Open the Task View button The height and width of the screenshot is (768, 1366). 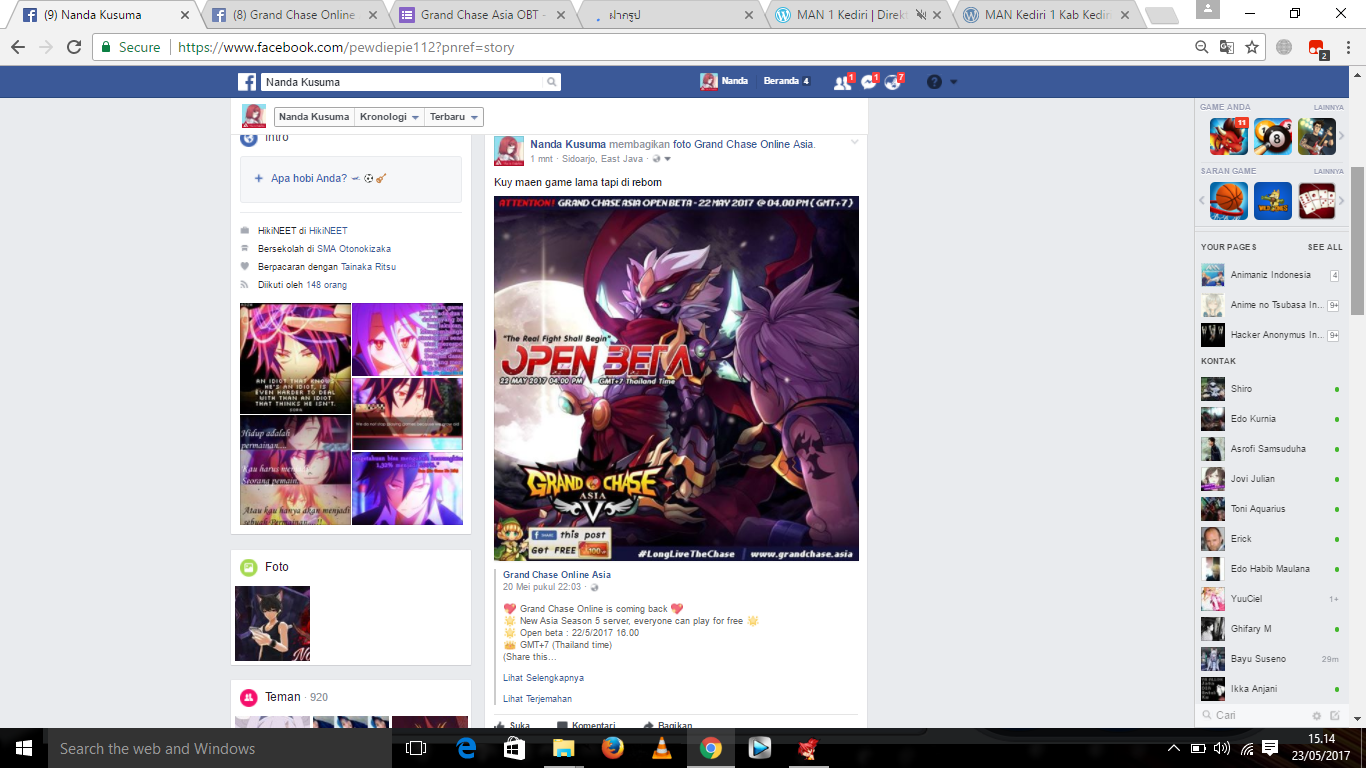[x=416, y=748]
